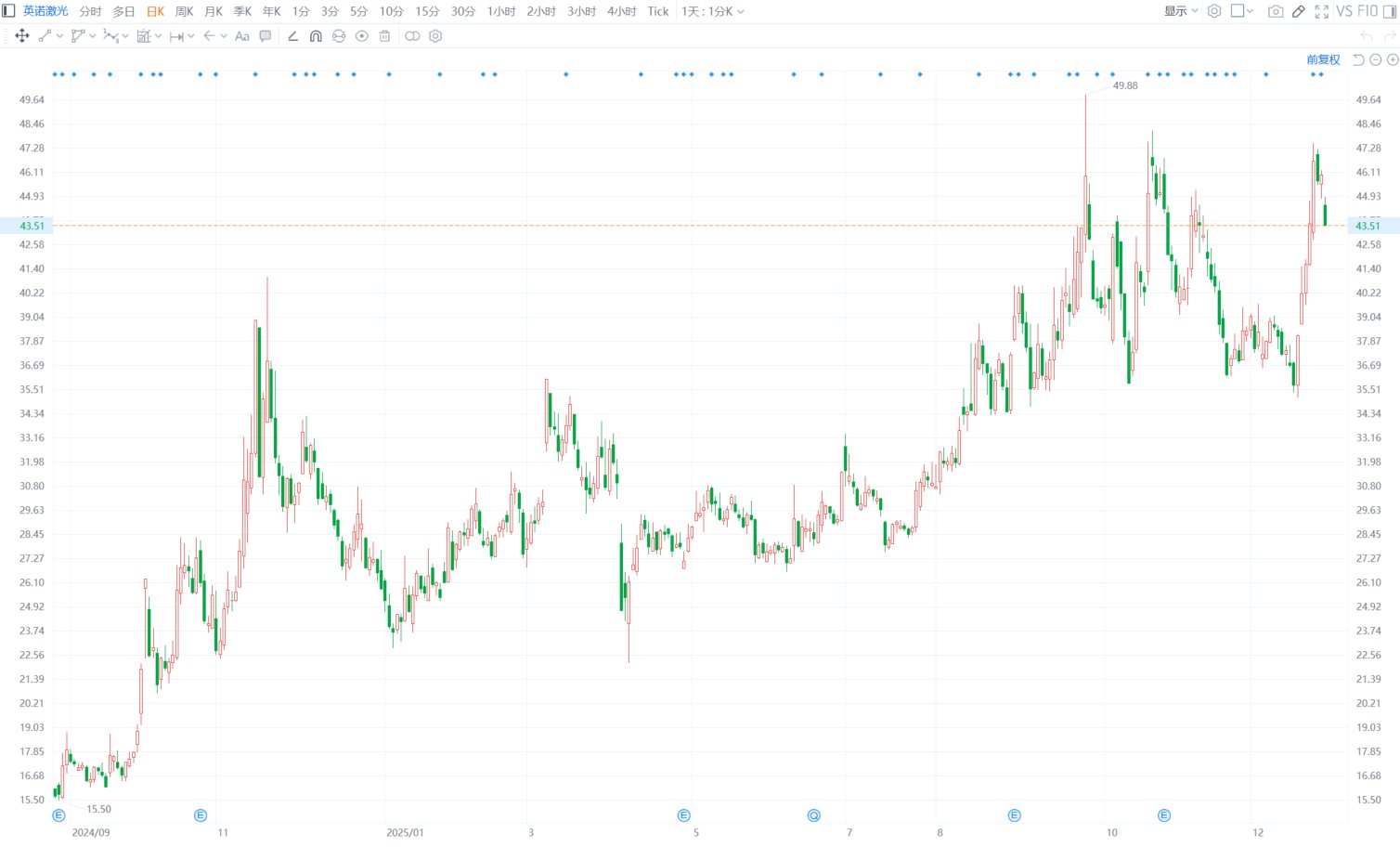Screen dimensions: 1400x847
Task: Expand the arrow marker tool options
Action: pos(224,36)
